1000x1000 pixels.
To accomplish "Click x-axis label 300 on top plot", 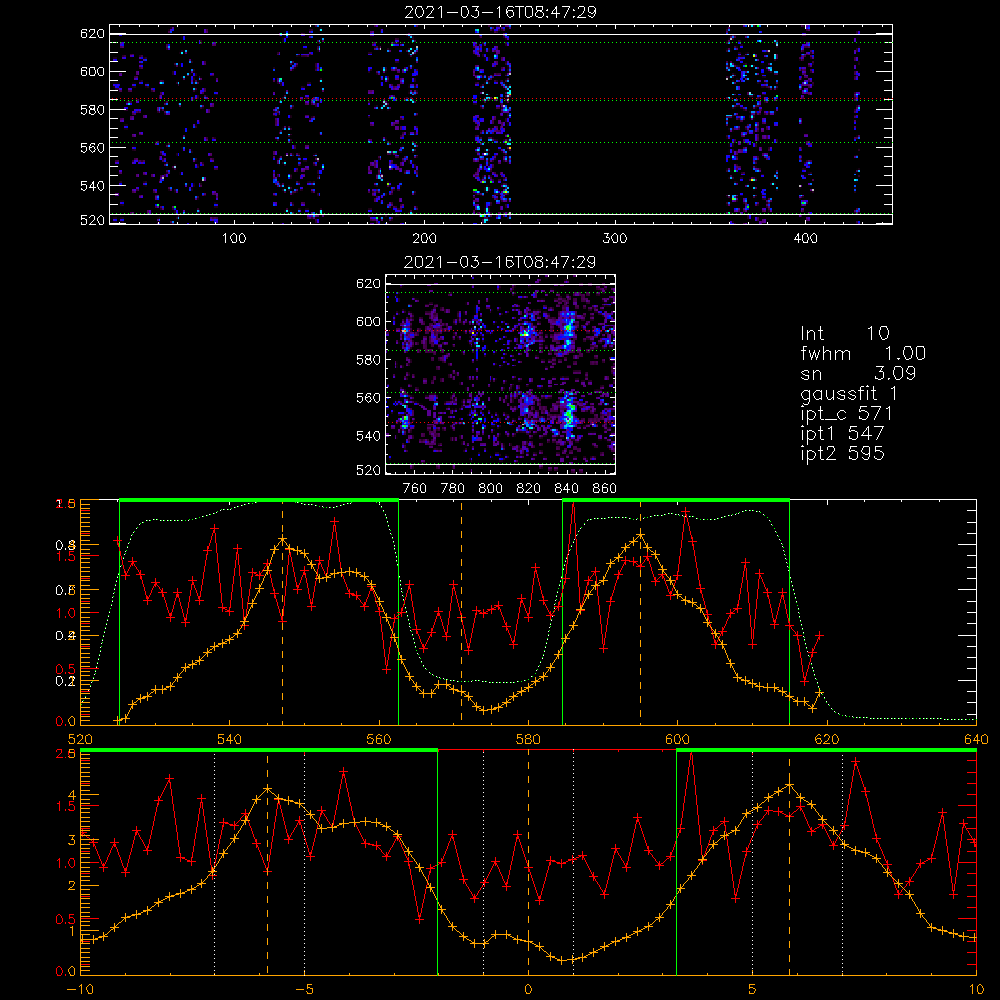I will point(615,239).
